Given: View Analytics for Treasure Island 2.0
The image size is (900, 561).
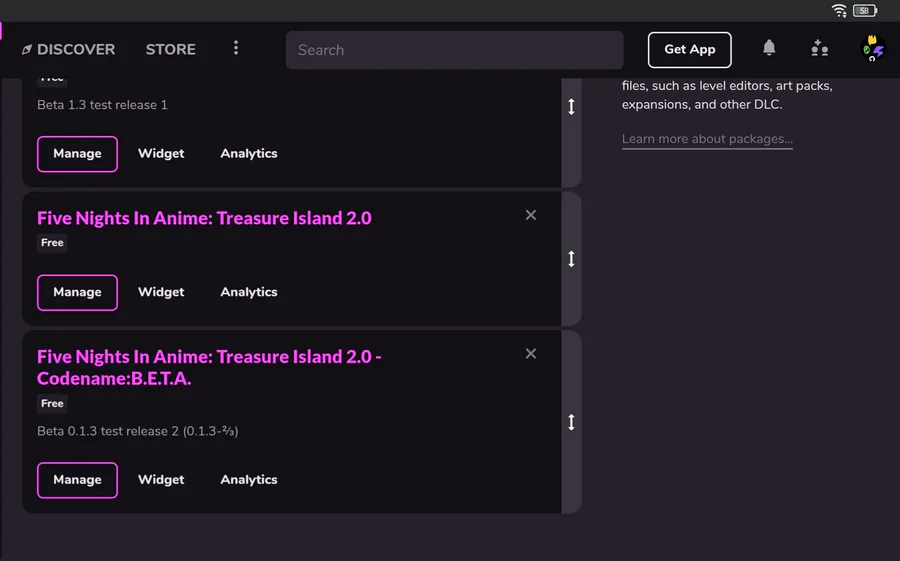Looking at the screenshot, I should 249,292.
